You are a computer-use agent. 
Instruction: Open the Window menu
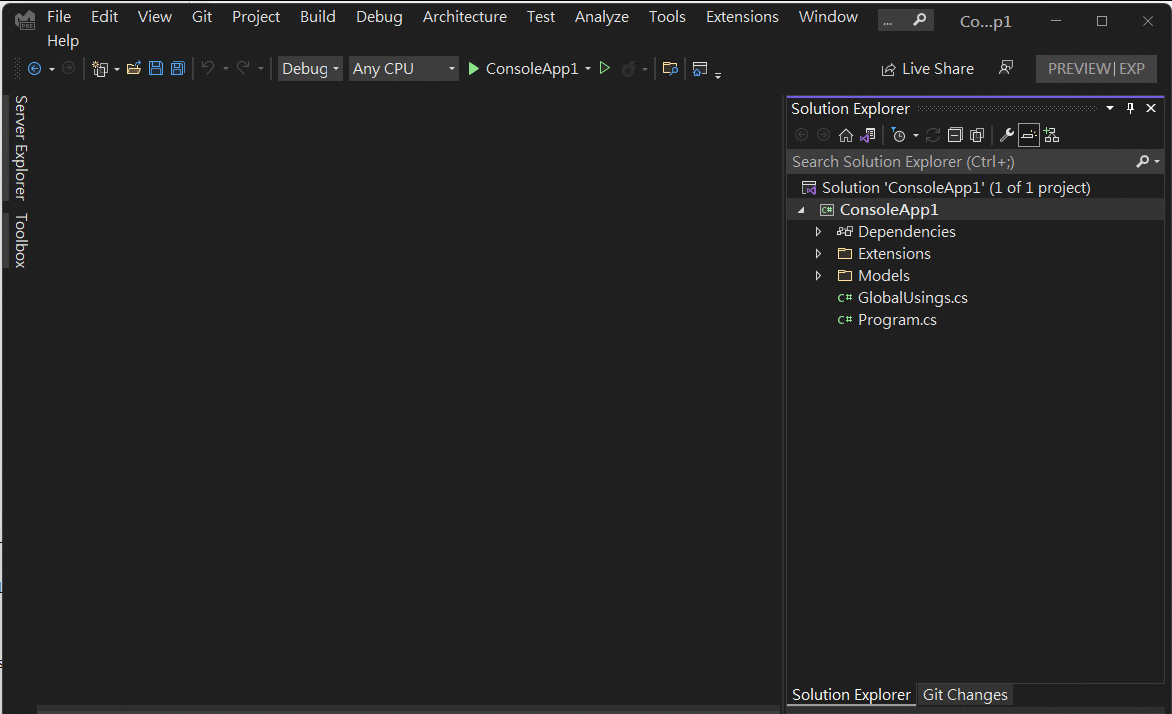828,16
